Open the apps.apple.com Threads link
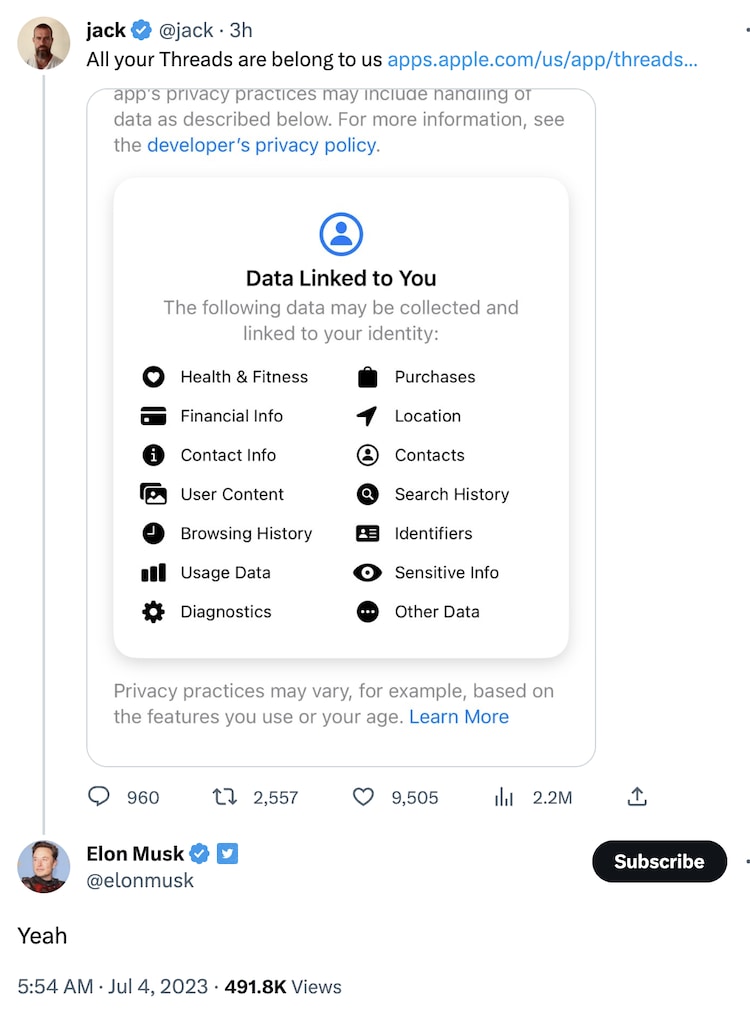The height and width of the screenshot is (1016, 750). tap(542, 59)
